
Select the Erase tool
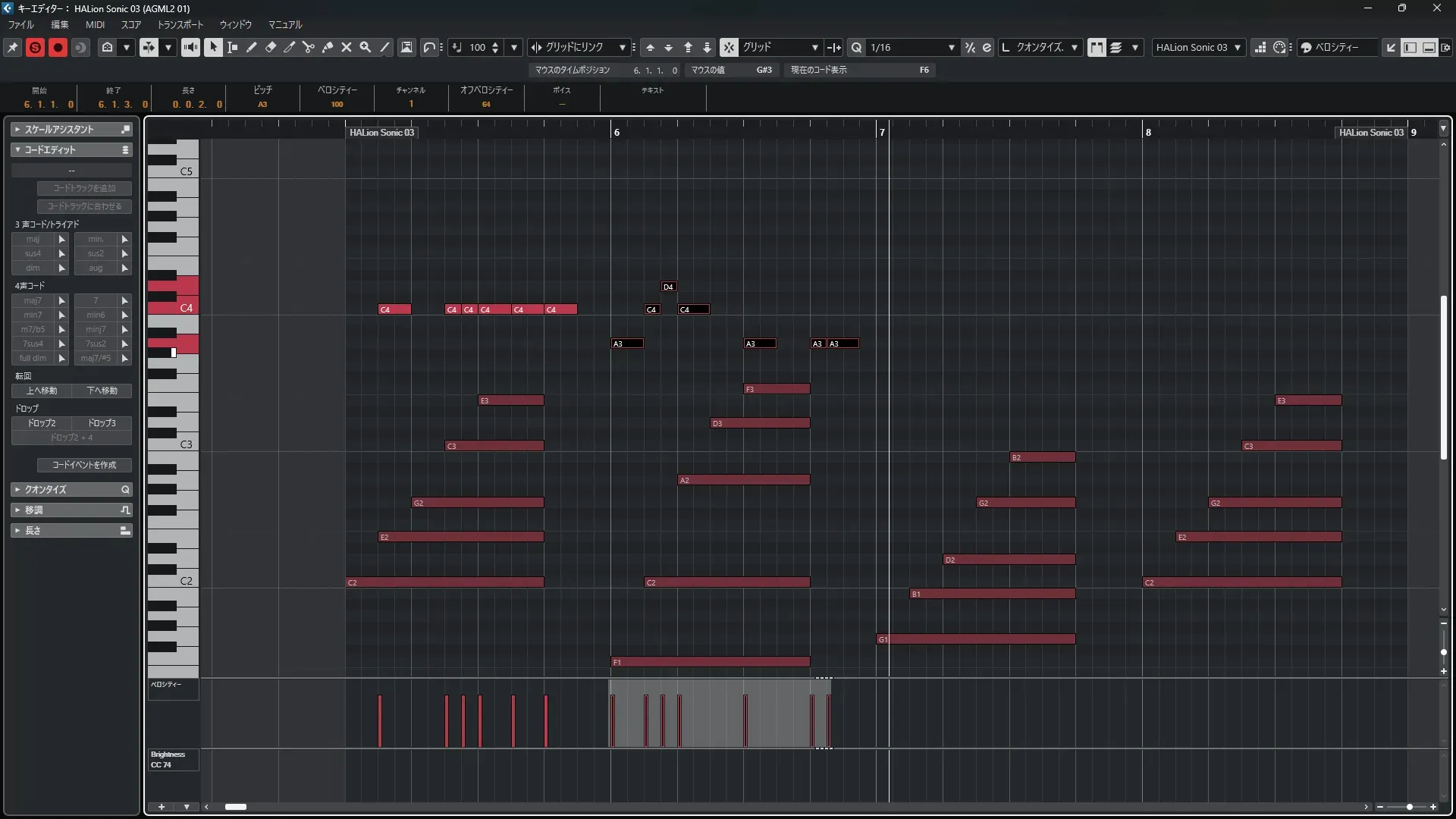270,47
